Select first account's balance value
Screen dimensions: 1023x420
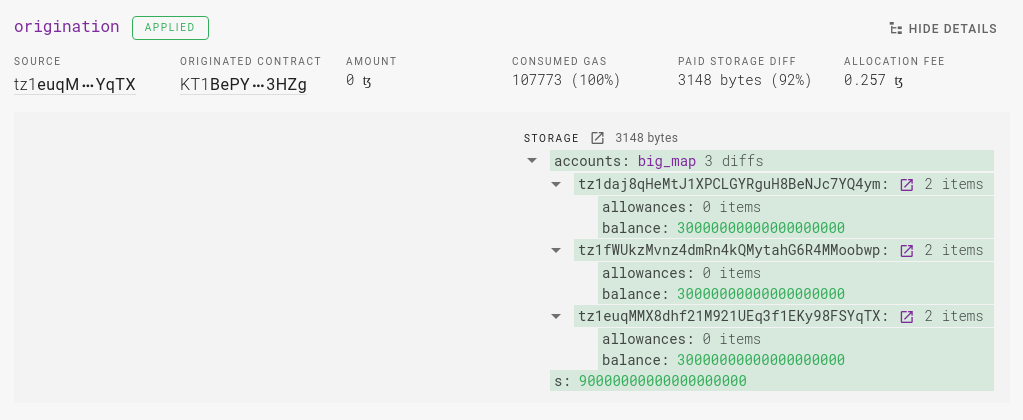click(x=761, y=228)
